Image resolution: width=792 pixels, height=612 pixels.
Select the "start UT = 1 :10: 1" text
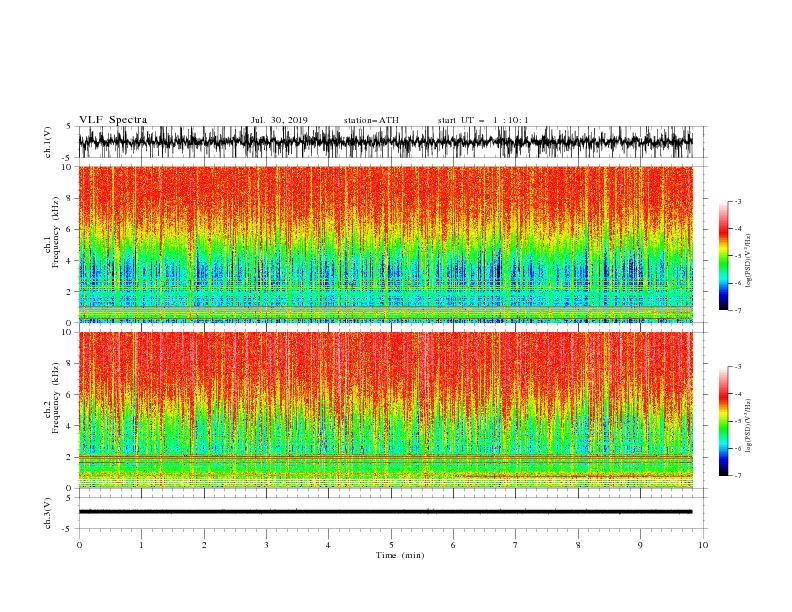[483, 120]
